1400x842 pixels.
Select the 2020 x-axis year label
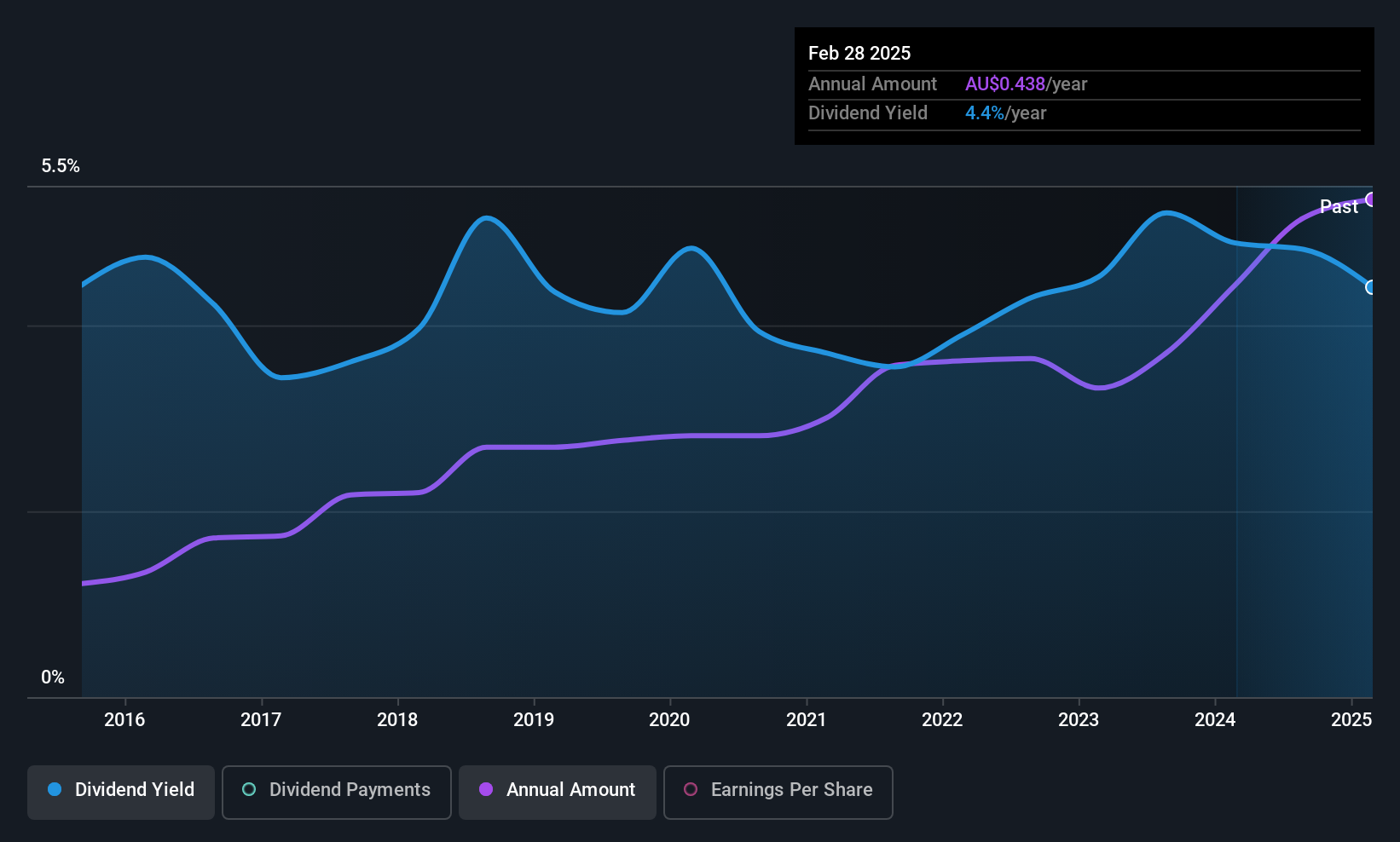pos(669,720)
